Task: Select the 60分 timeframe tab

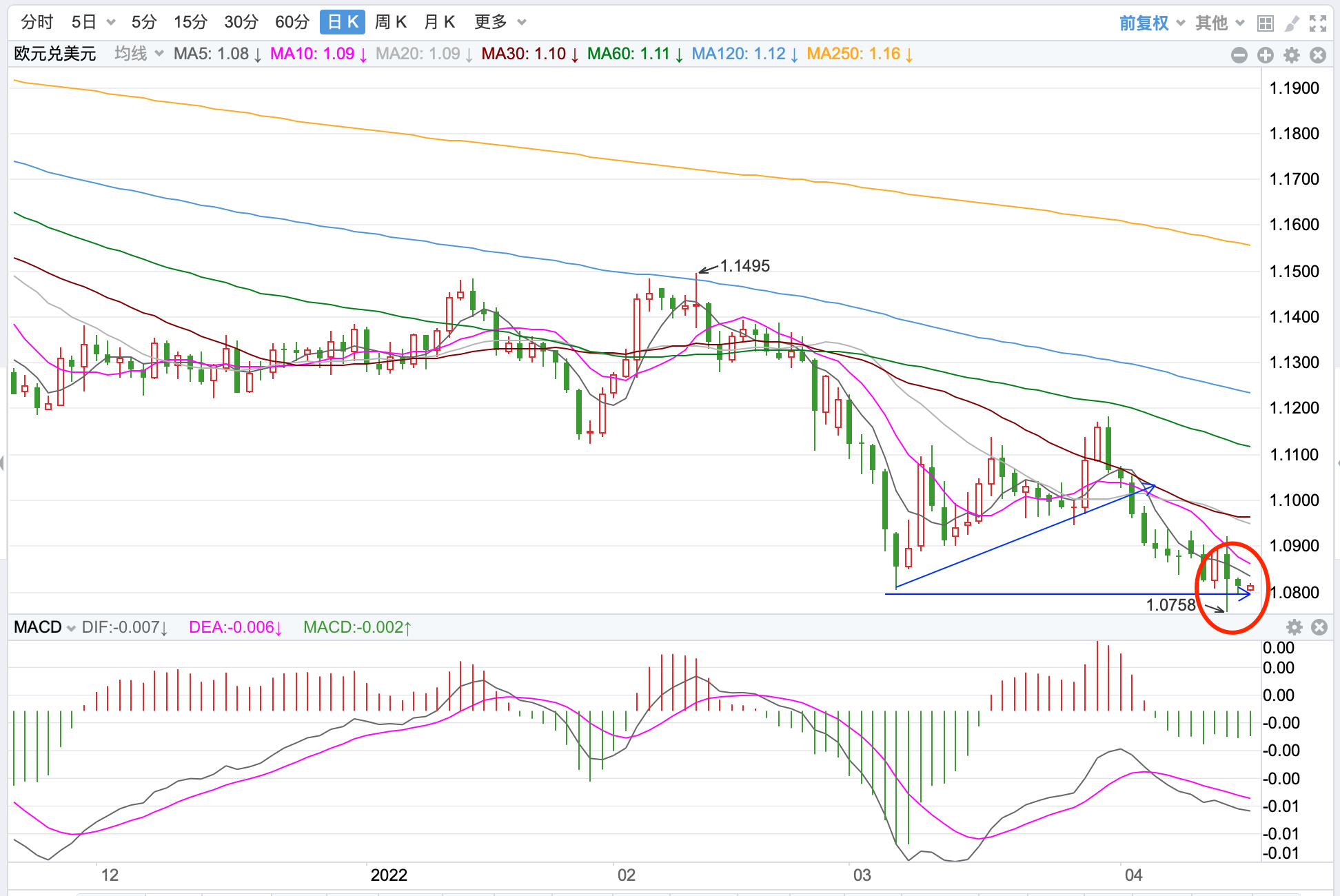Action: pos(292,22)
